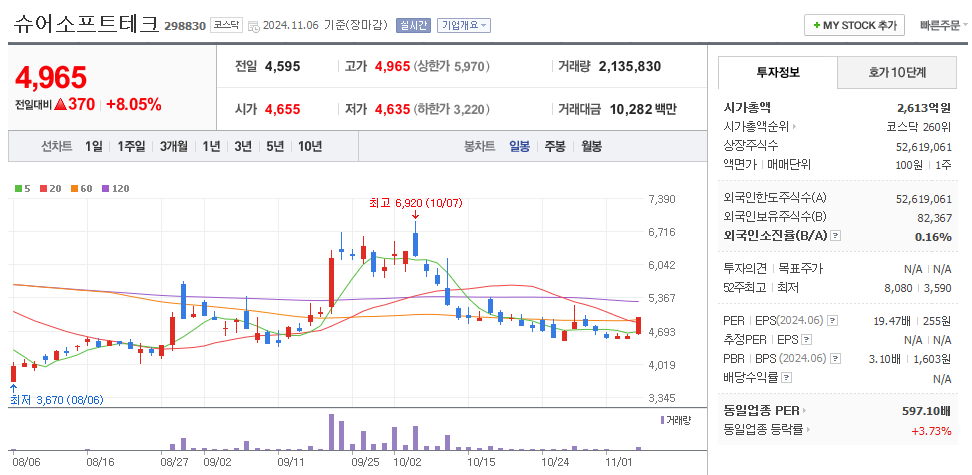
Task: Click the plus icon in MY STOCK 추가
Action: tap(816, 25)
